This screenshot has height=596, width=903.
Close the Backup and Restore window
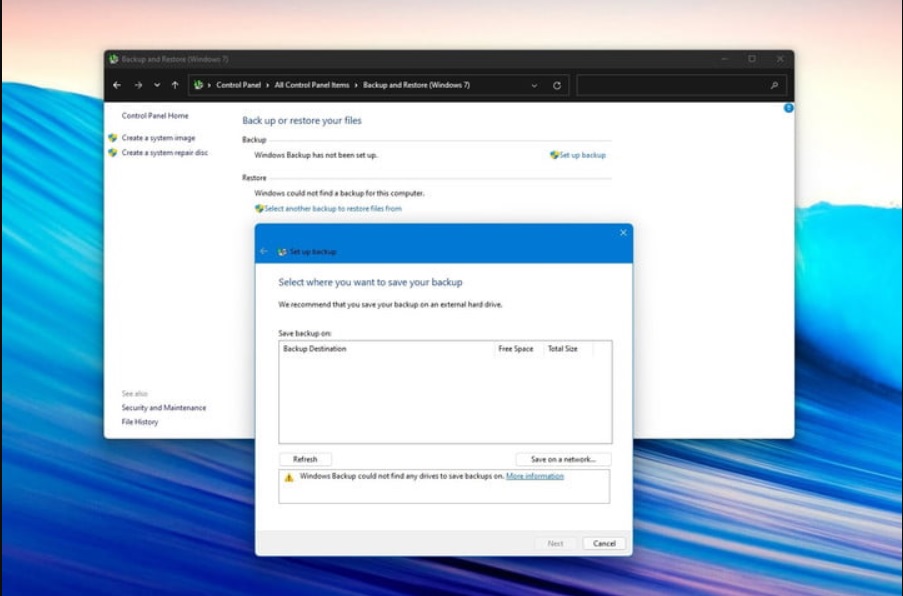[x=780, y=59]
